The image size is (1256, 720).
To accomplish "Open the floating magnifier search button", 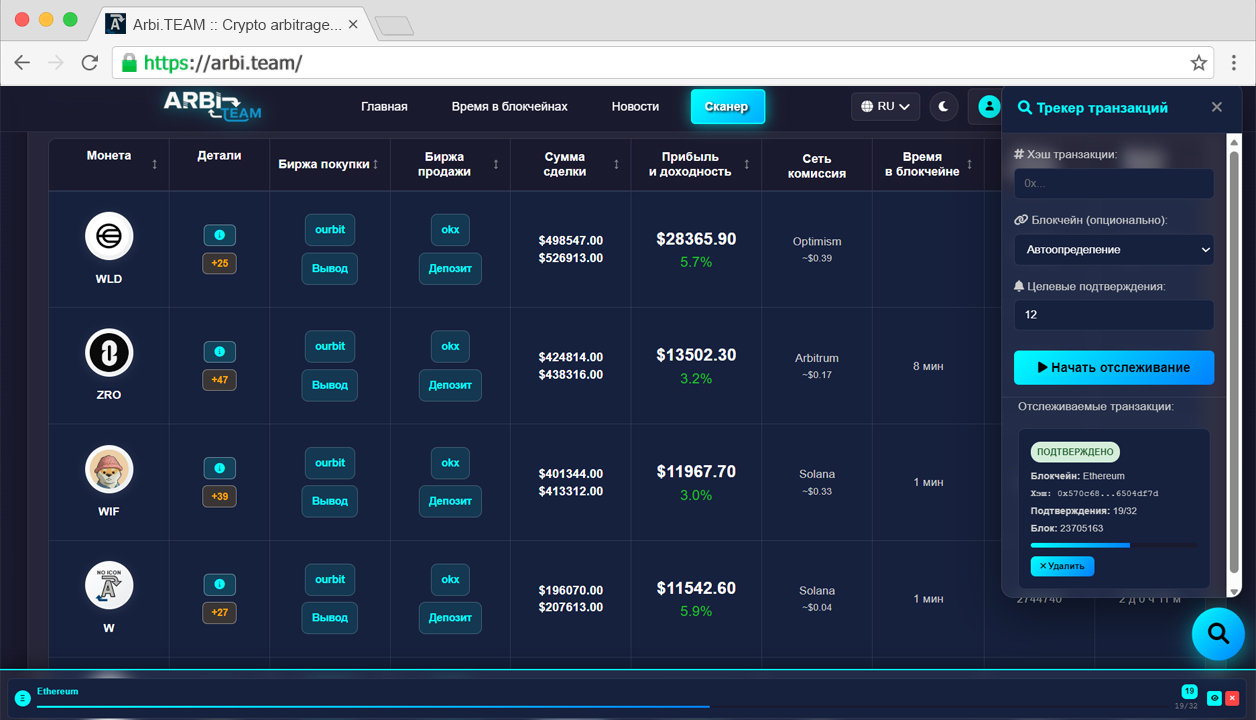I will (x=1218, y=634).
